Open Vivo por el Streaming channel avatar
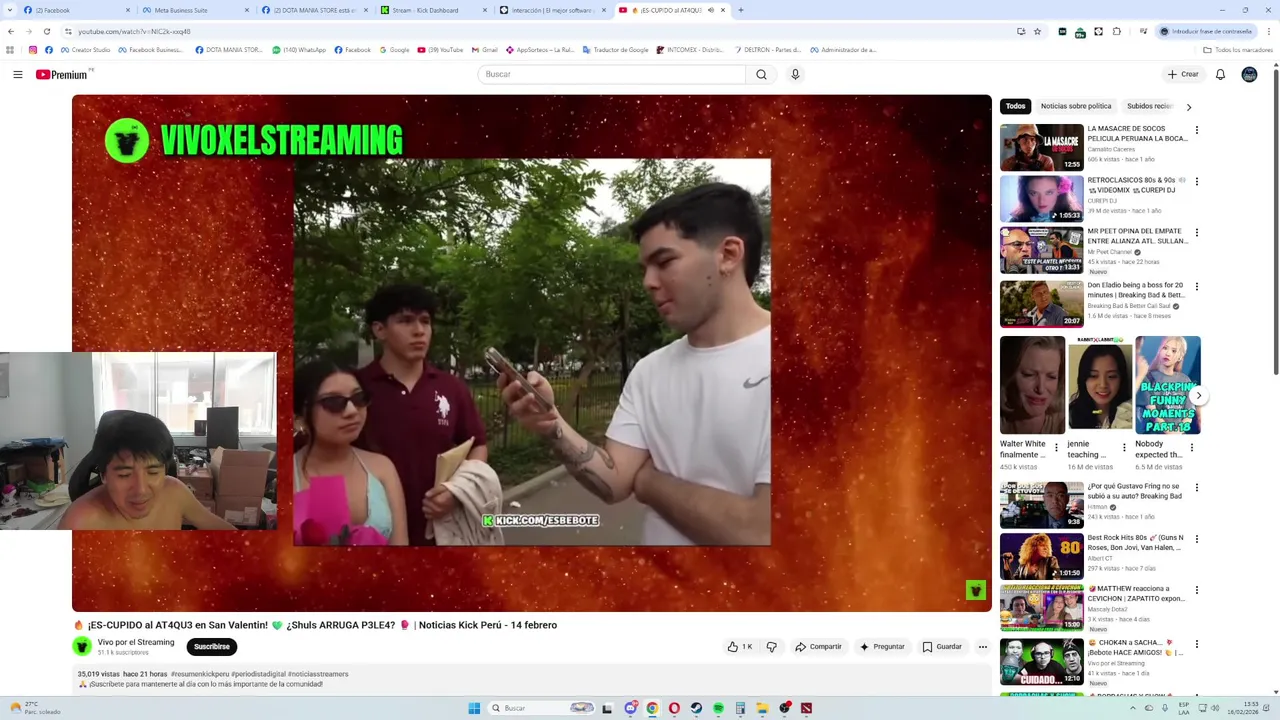This screenshot has height=720, width=1280. pyautogui.click(x=82, y=647)
